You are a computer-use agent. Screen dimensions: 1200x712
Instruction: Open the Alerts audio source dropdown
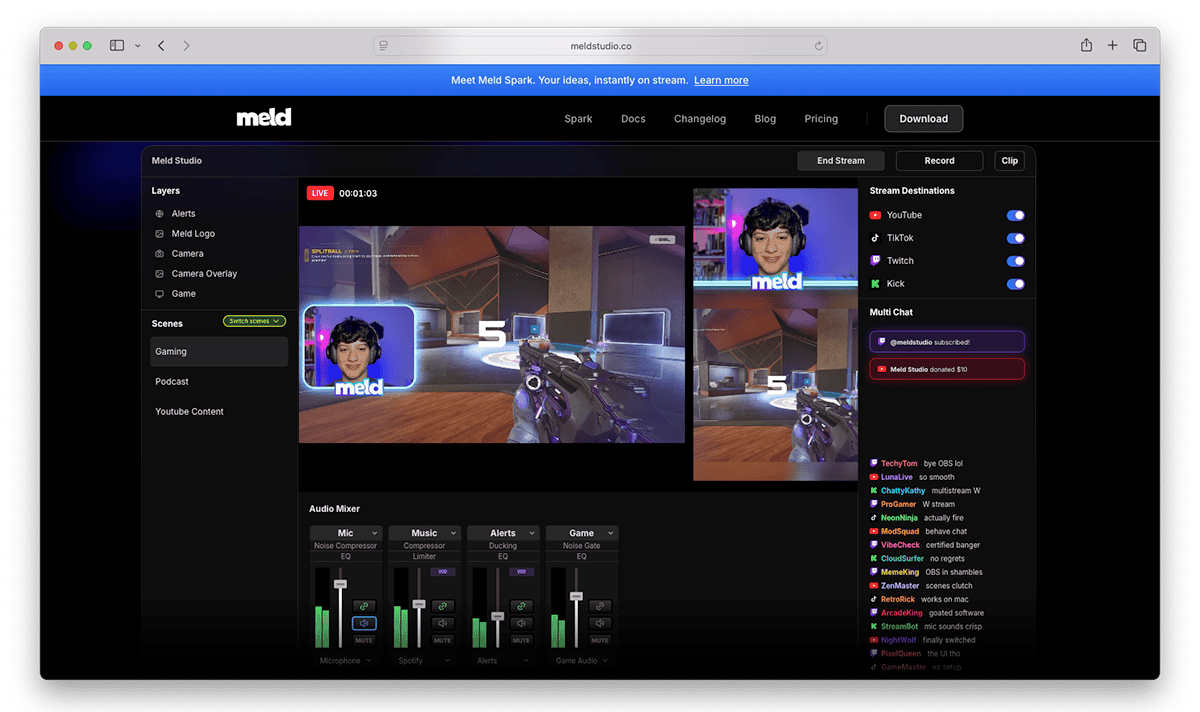point(503,661)
